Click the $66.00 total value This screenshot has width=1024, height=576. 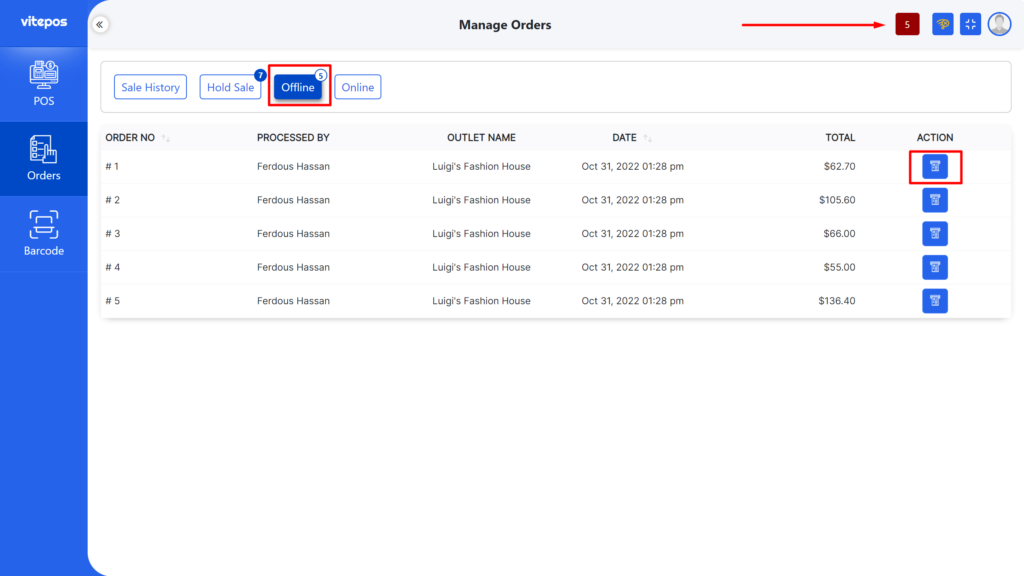point(839,234)
